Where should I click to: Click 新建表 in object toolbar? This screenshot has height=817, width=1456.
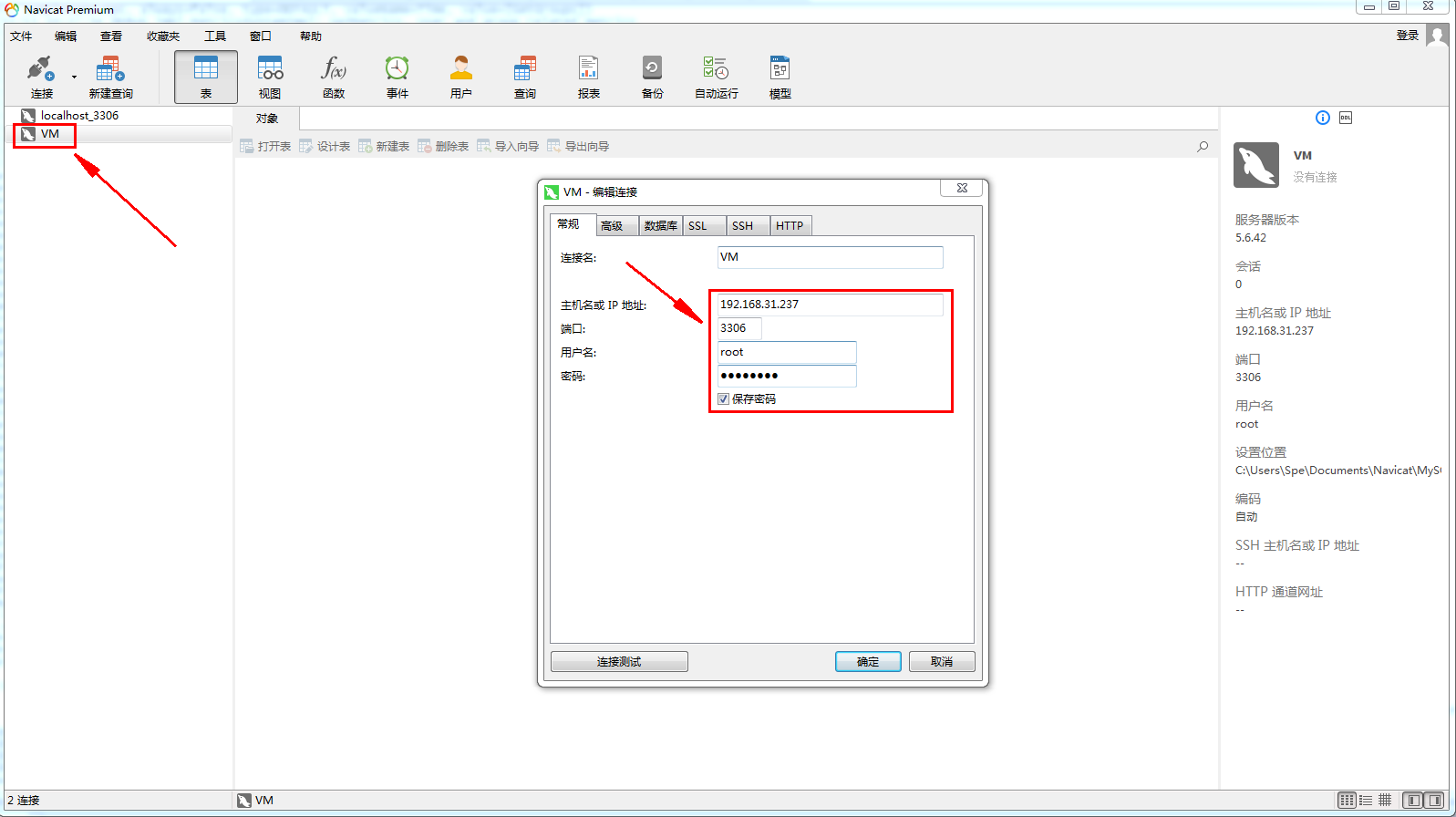(384, 146)
